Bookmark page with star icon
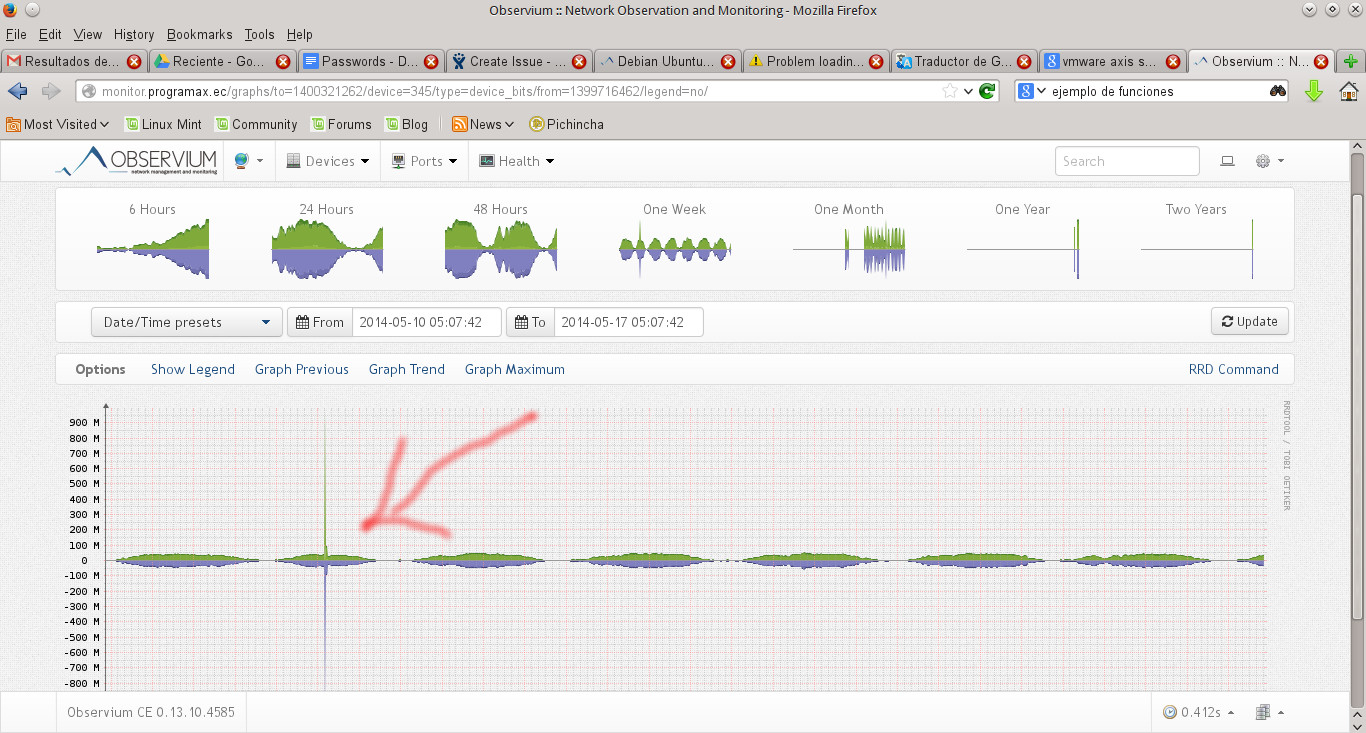Image resolution: width=1366 pixels, height=733 pixels. [949, 91]
